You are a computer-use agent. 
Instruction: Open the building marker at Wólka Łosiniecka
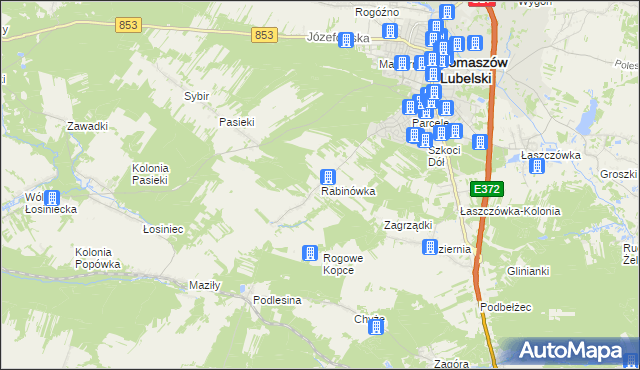tap(52, 198)
